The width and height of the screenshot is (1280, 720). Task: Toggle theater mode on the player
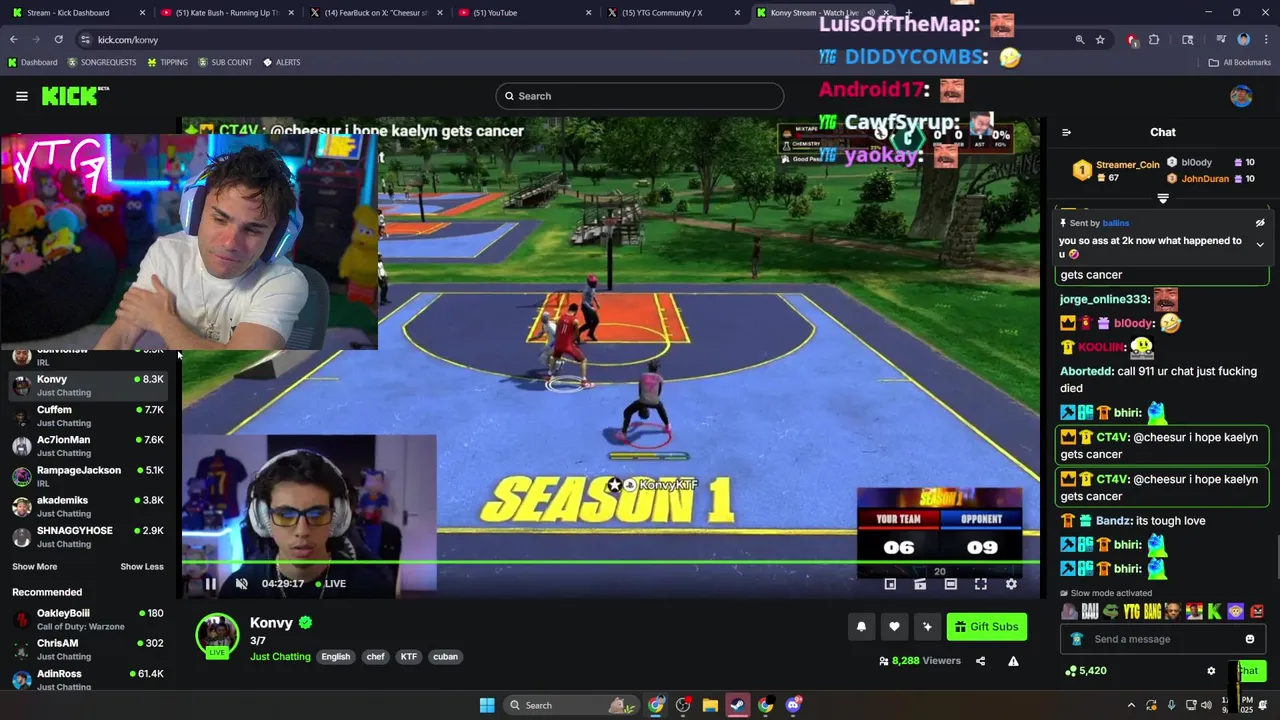951,584
